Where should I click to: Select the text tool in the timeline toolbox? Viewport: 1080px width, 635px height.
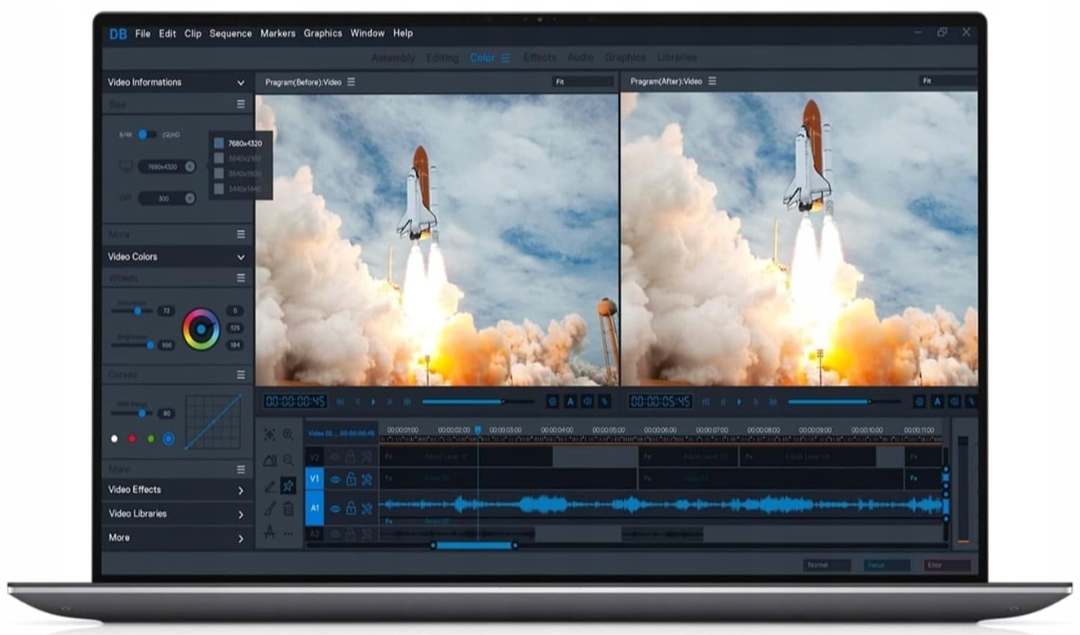point(270,533)
